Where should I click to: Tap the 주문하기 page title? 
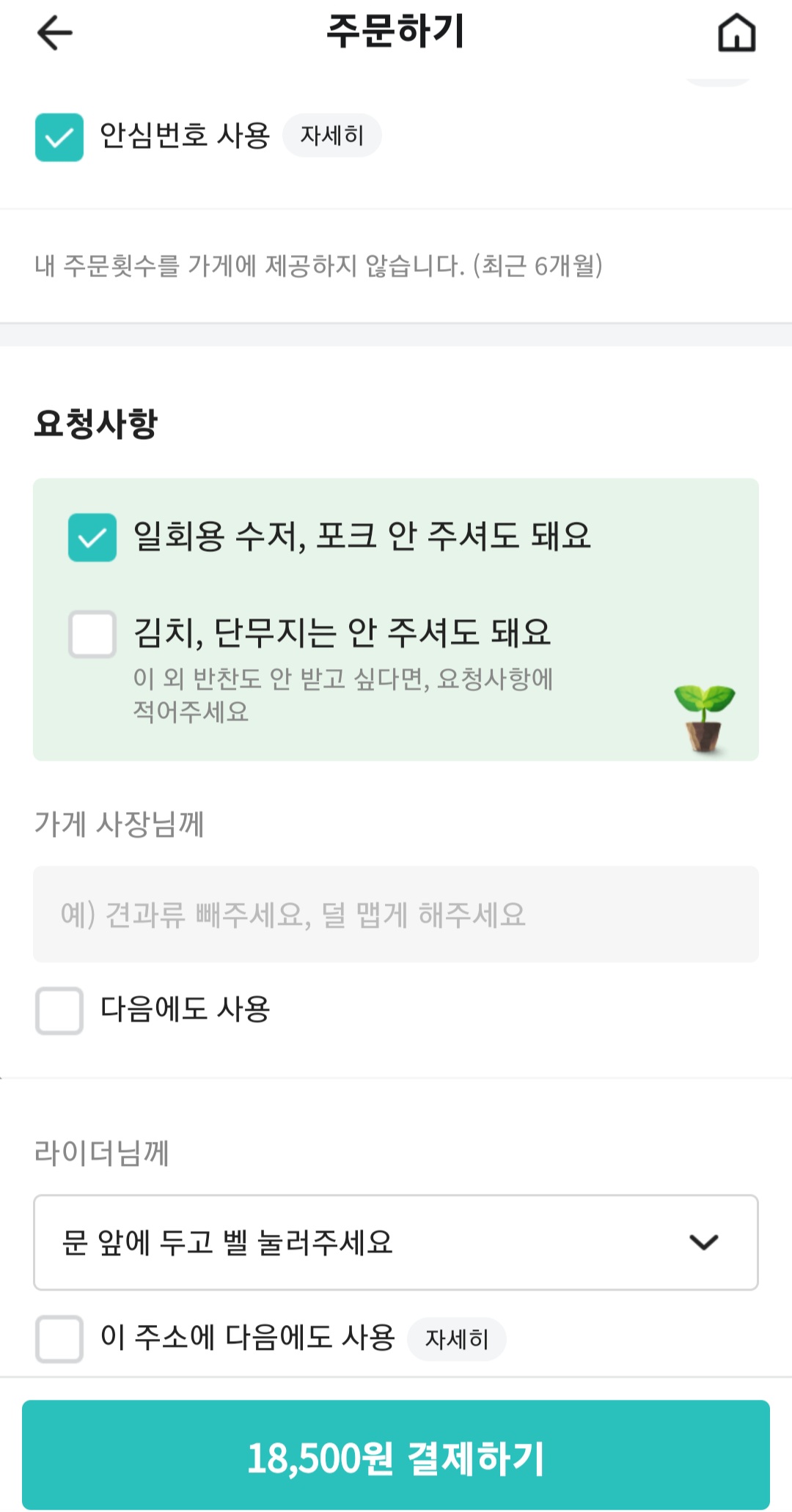coord(395,32)
